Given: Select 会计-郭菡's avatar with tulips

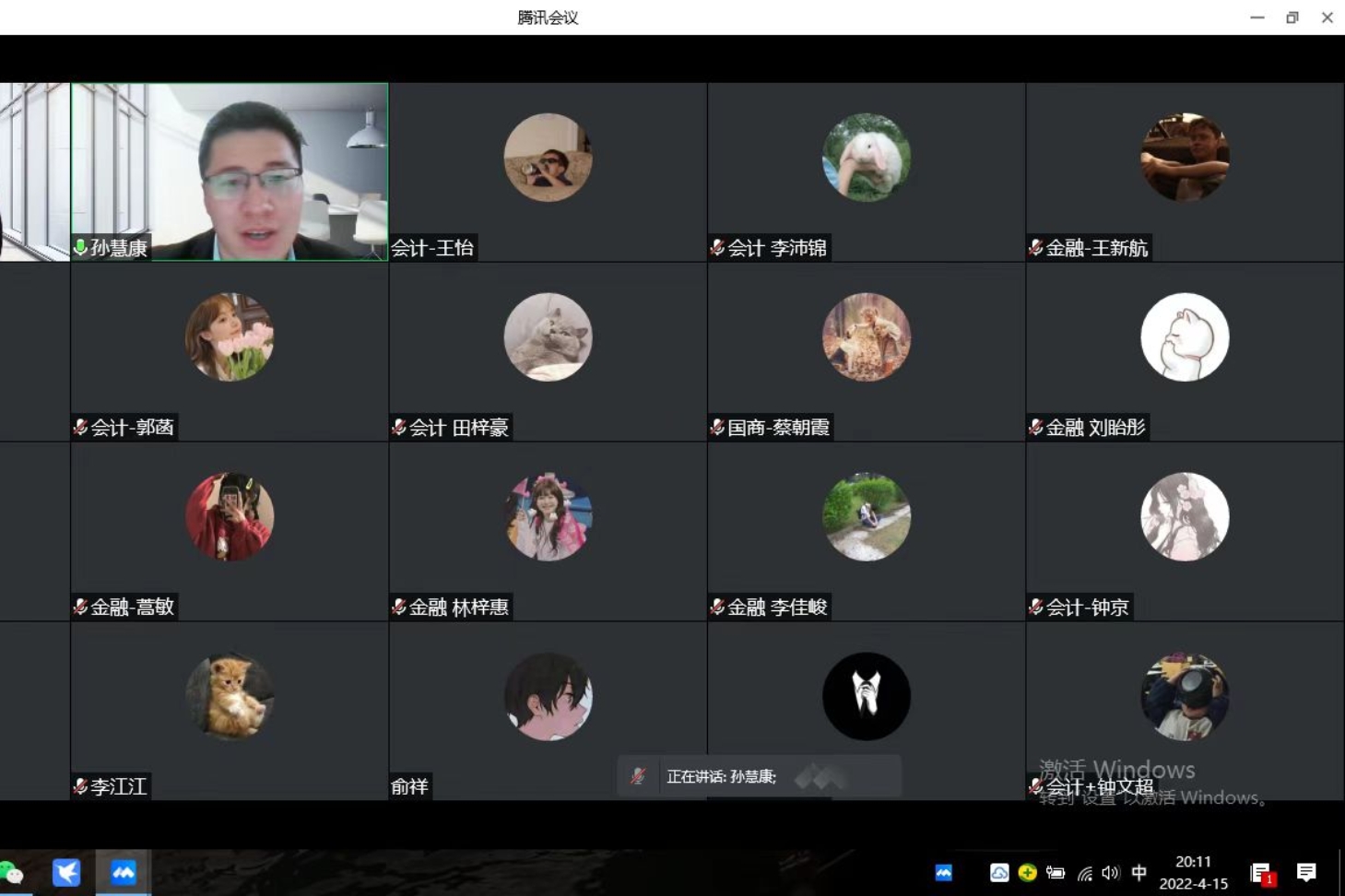Looking at the screenshot, I should point(230,337).
